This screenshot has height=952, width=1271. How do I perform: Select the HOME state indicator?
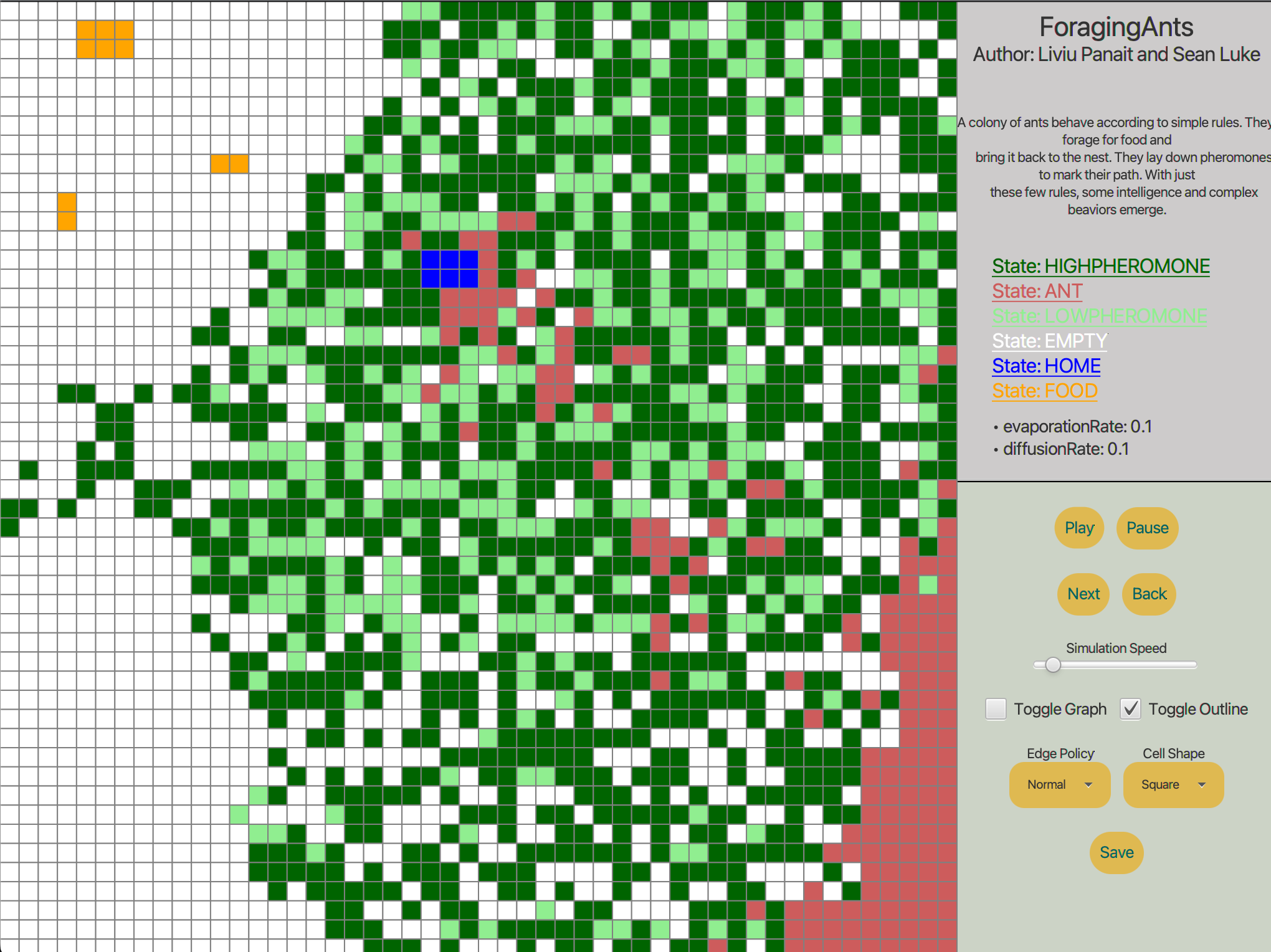tap(1047, 372)
